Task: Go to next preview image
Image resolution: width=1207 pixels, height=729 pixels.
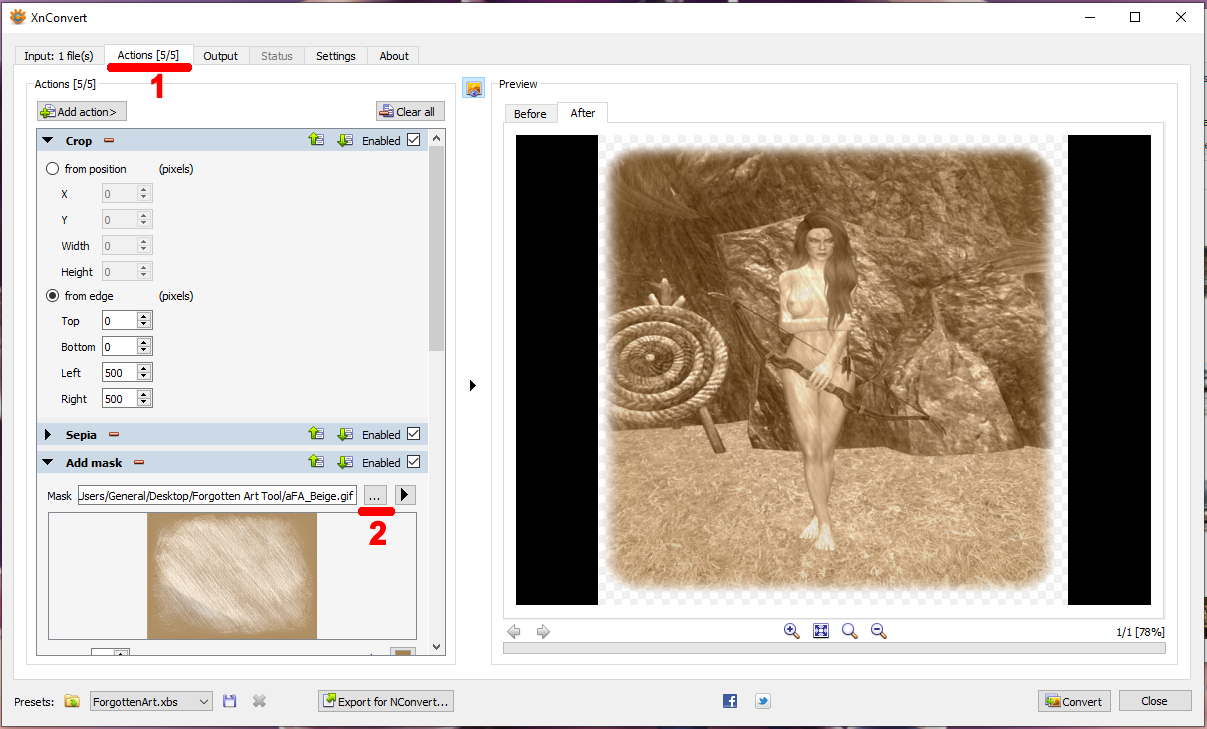Action: 543,632
